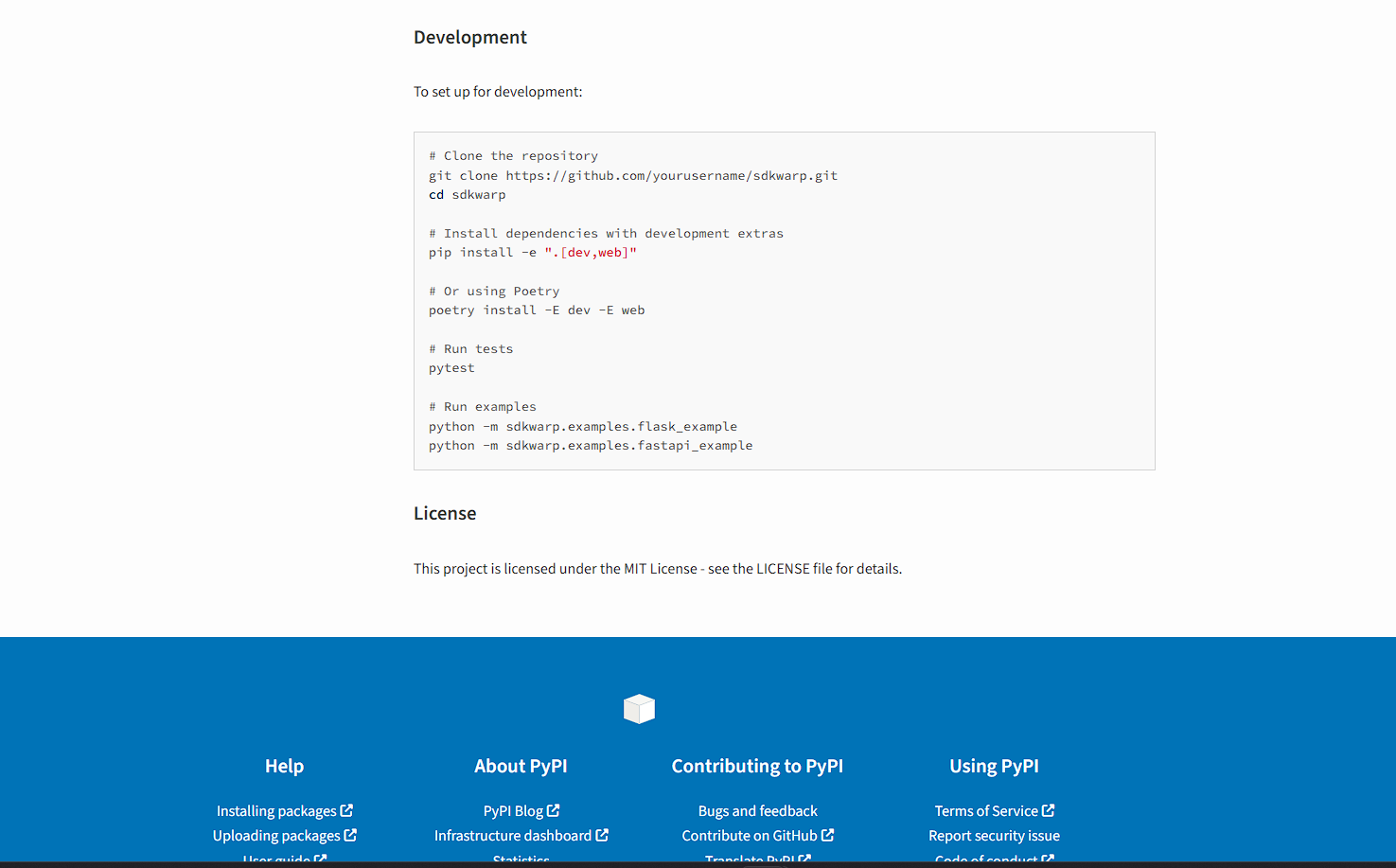Click the '# Or using Poetry' comment

[x=494, y=292]
